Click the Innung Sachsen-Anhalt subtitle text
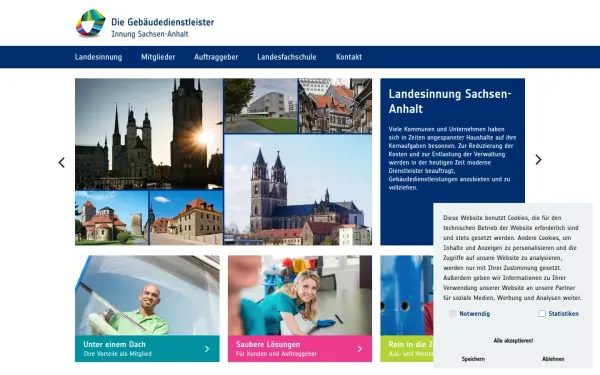Image resolution: width=600 pixels, height=375 pixels. (150, 34)
